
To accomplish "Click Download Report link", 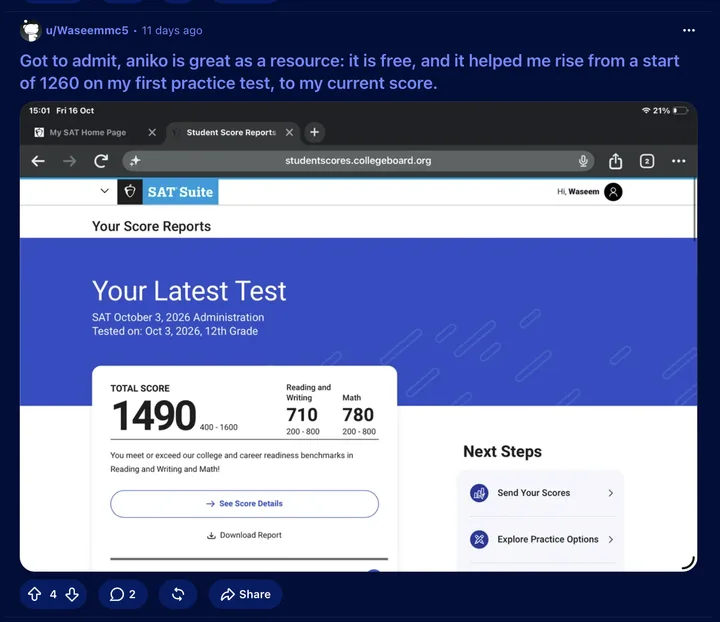I will [x=244, y=535].
